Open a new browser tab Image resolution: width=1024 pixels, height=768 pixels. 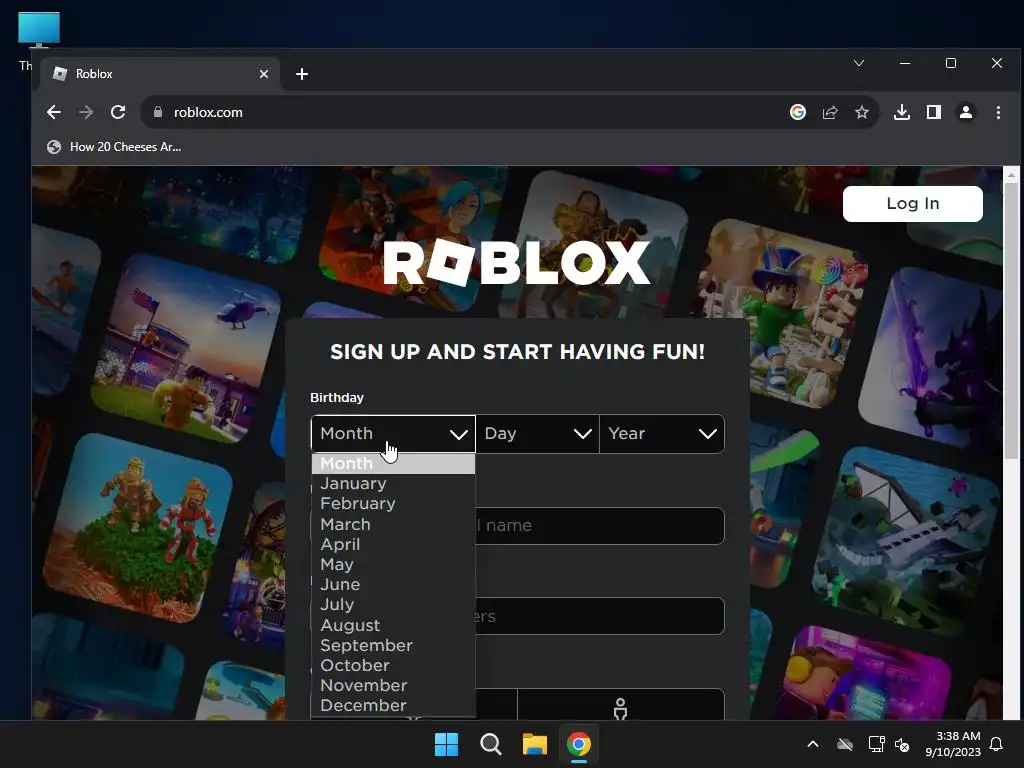click(x=302, y=74)
